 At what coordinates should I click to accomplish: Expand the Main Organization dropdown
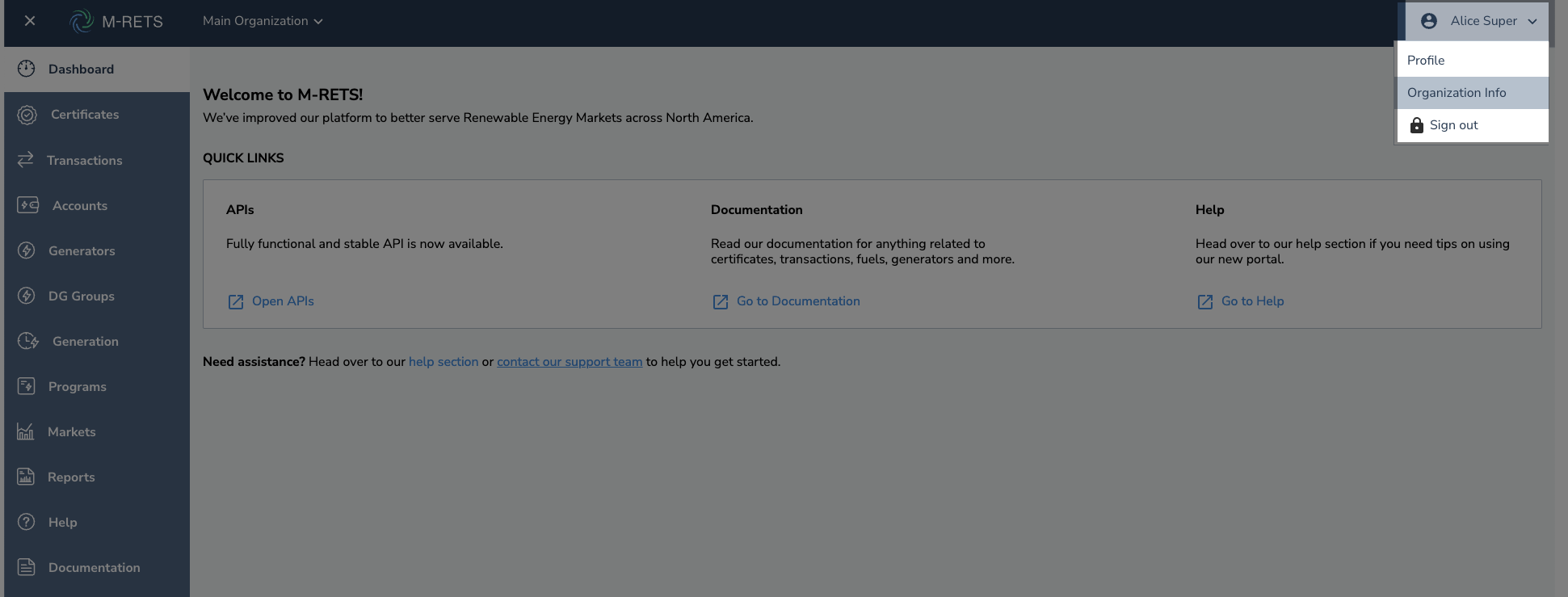[x=263, y=21]
